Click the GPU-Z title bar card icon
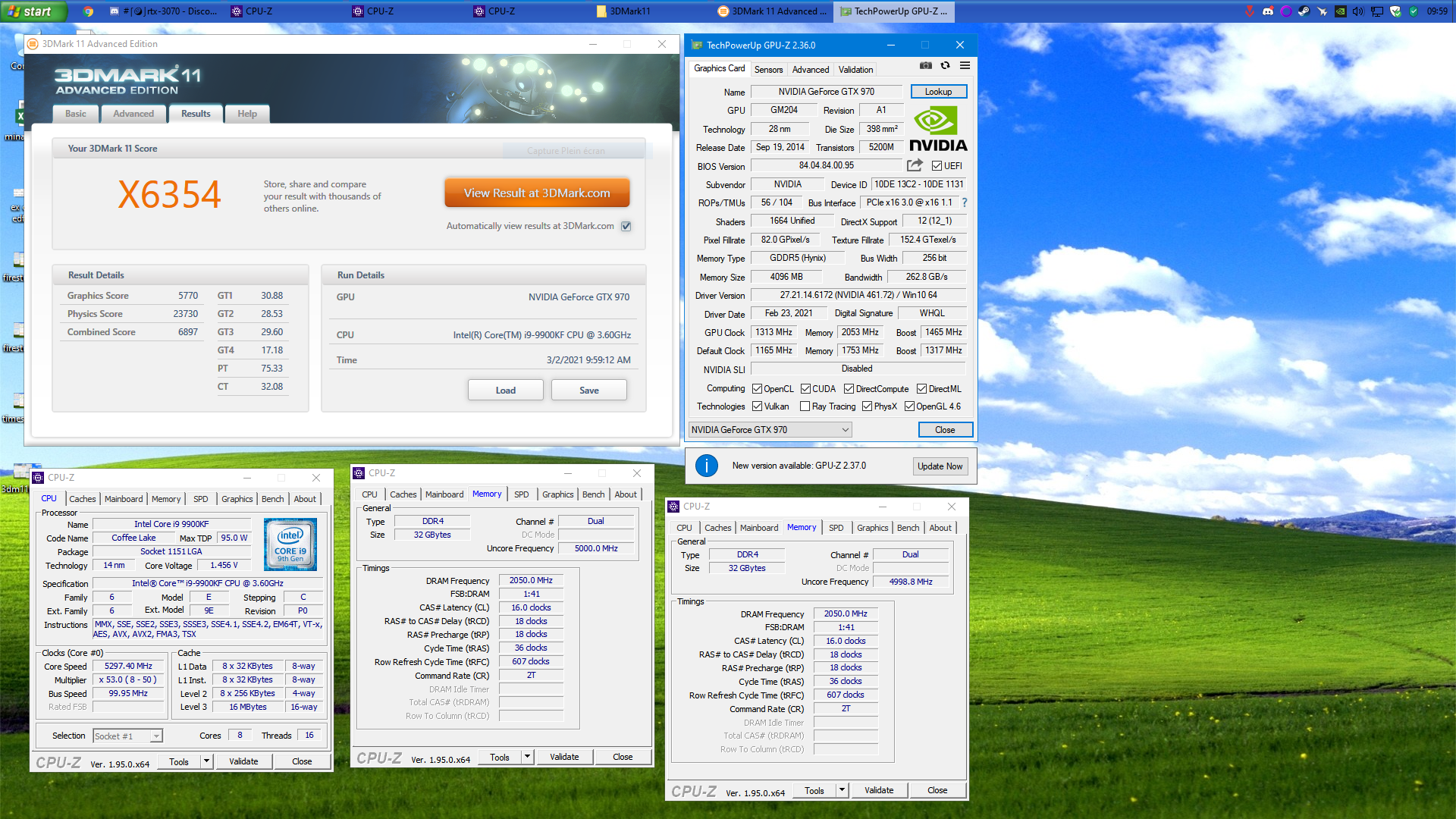Screen dimensions: 1456x819 [x=696, y=45]
